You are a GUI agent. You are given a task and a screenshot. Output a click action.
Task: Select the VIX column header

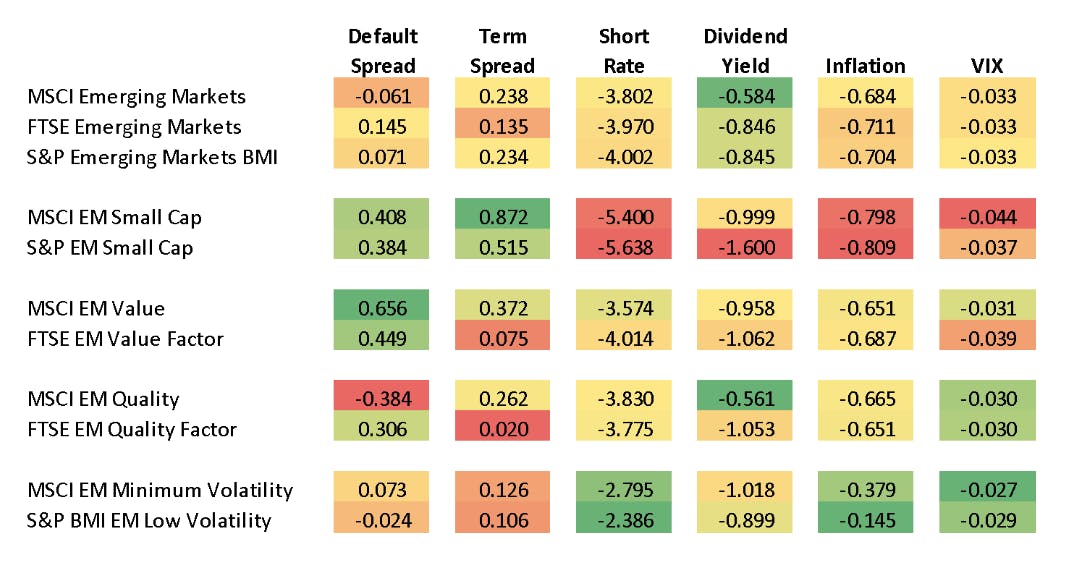pos(986,66)
